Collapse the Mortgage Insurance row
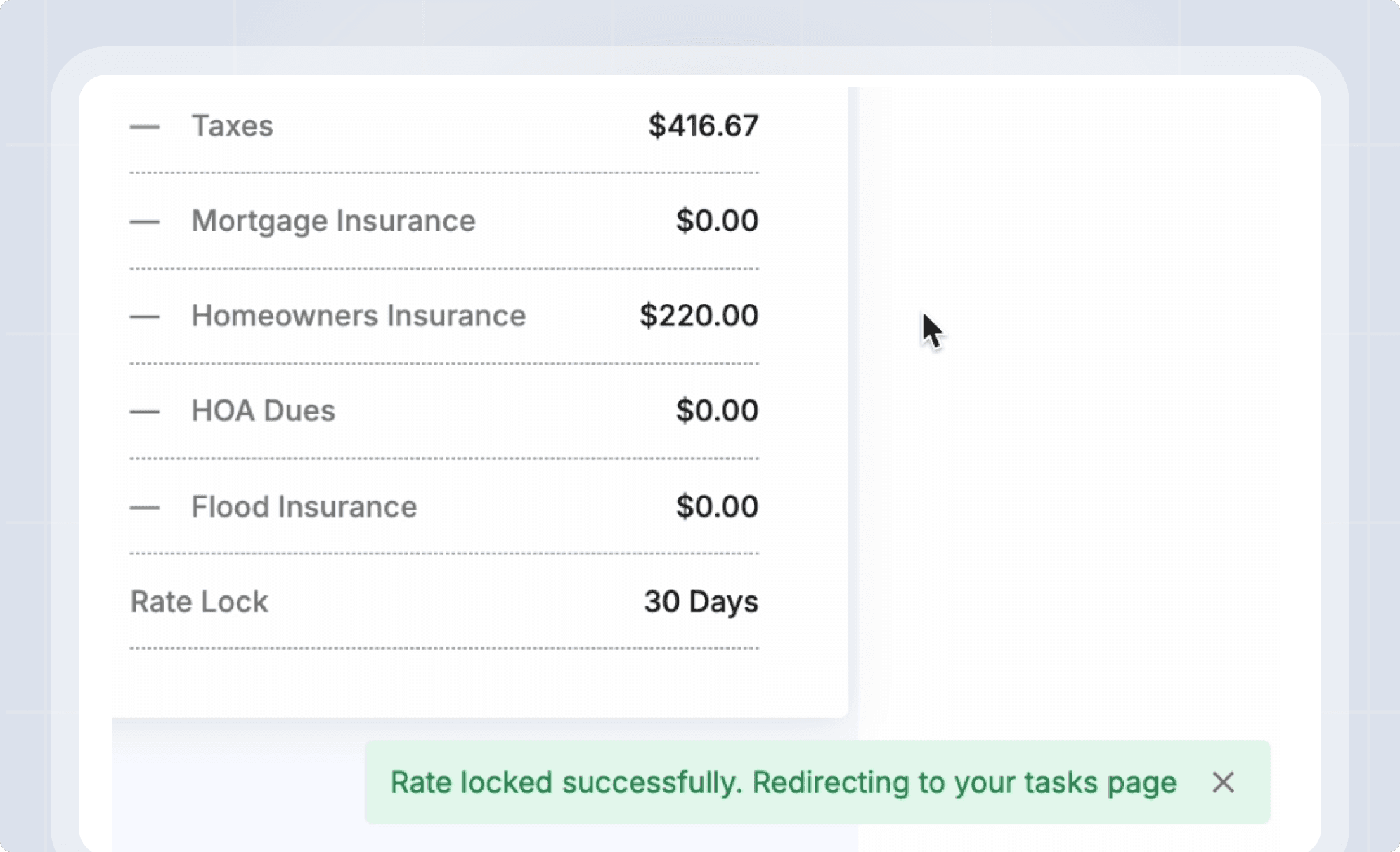This screenshot has height=852, width=1400. pyautogui.click(x=145, y=221)
